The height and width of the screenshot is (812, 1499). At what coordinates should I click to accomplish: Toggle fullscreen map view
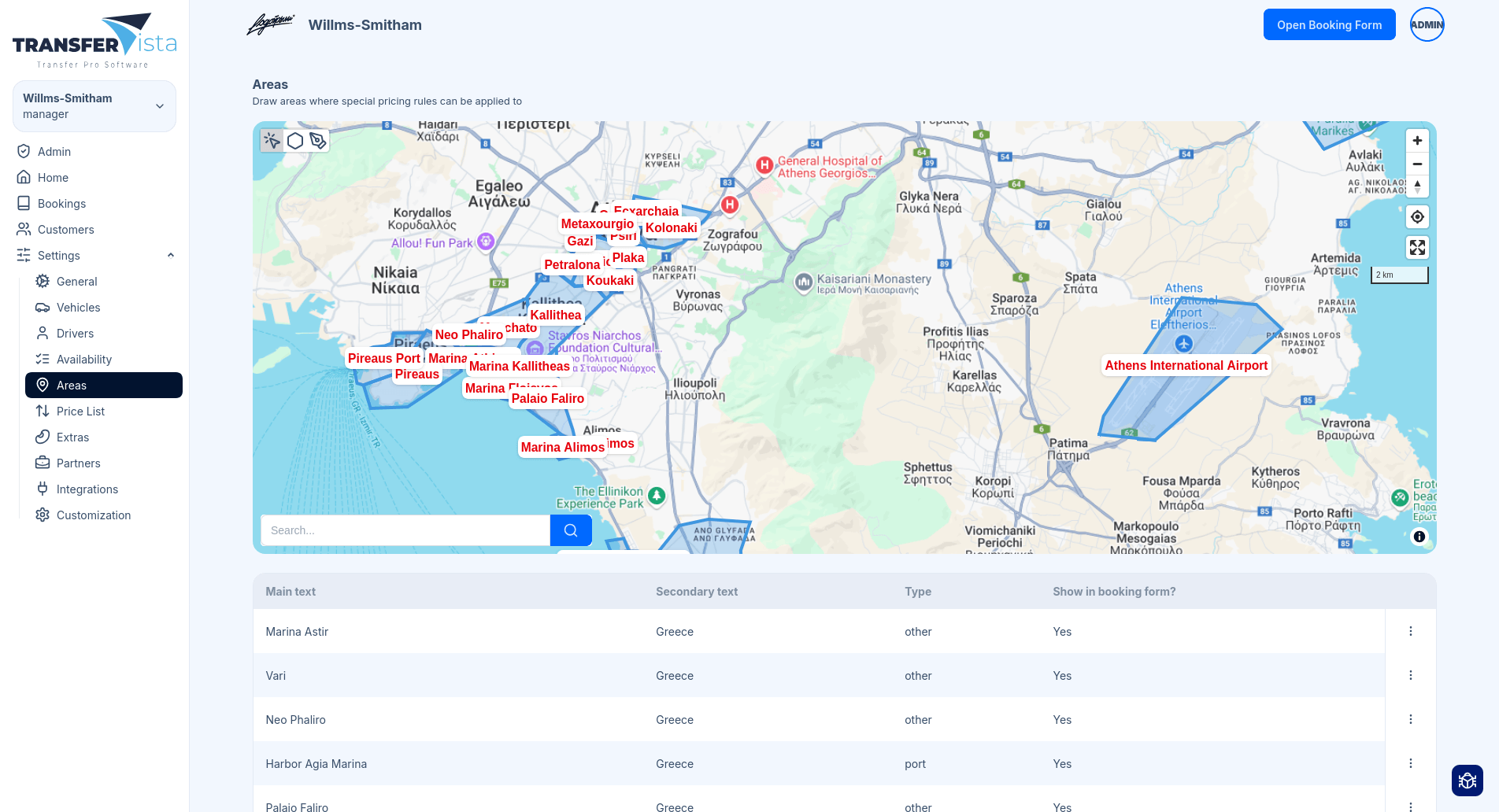pyautogui.click(x=1417, y=248)
